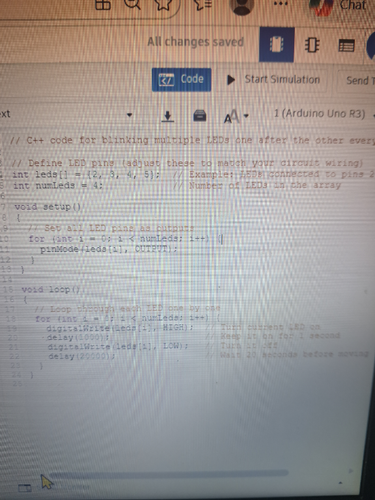Screen dimensions: 375x500
Task: Click the 'All changes saved' status text
Action: (196, 42)
